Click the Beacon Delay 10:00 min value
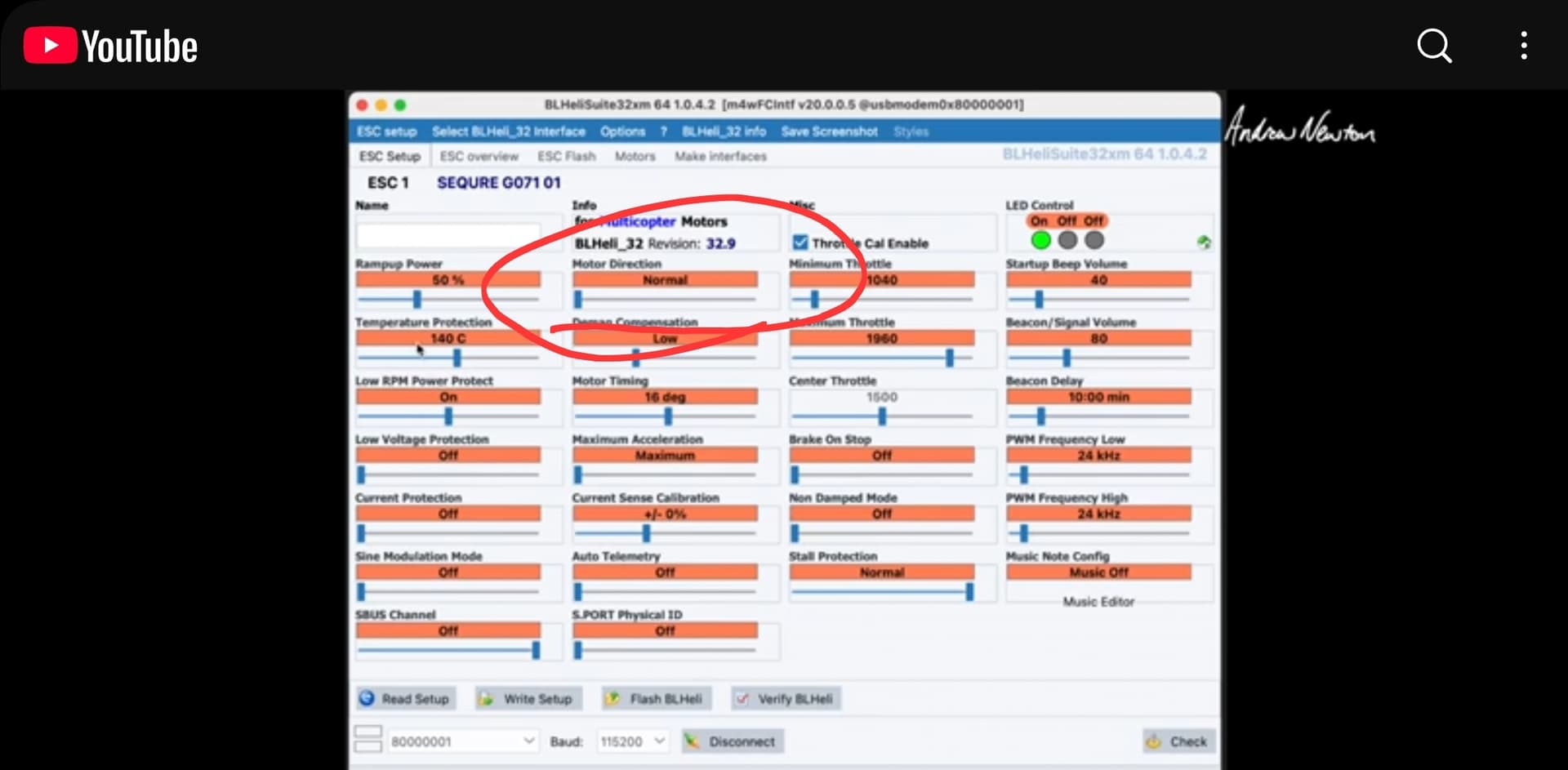The height and width of the screenshot is (770, 1568). [x=1098, y=397]
